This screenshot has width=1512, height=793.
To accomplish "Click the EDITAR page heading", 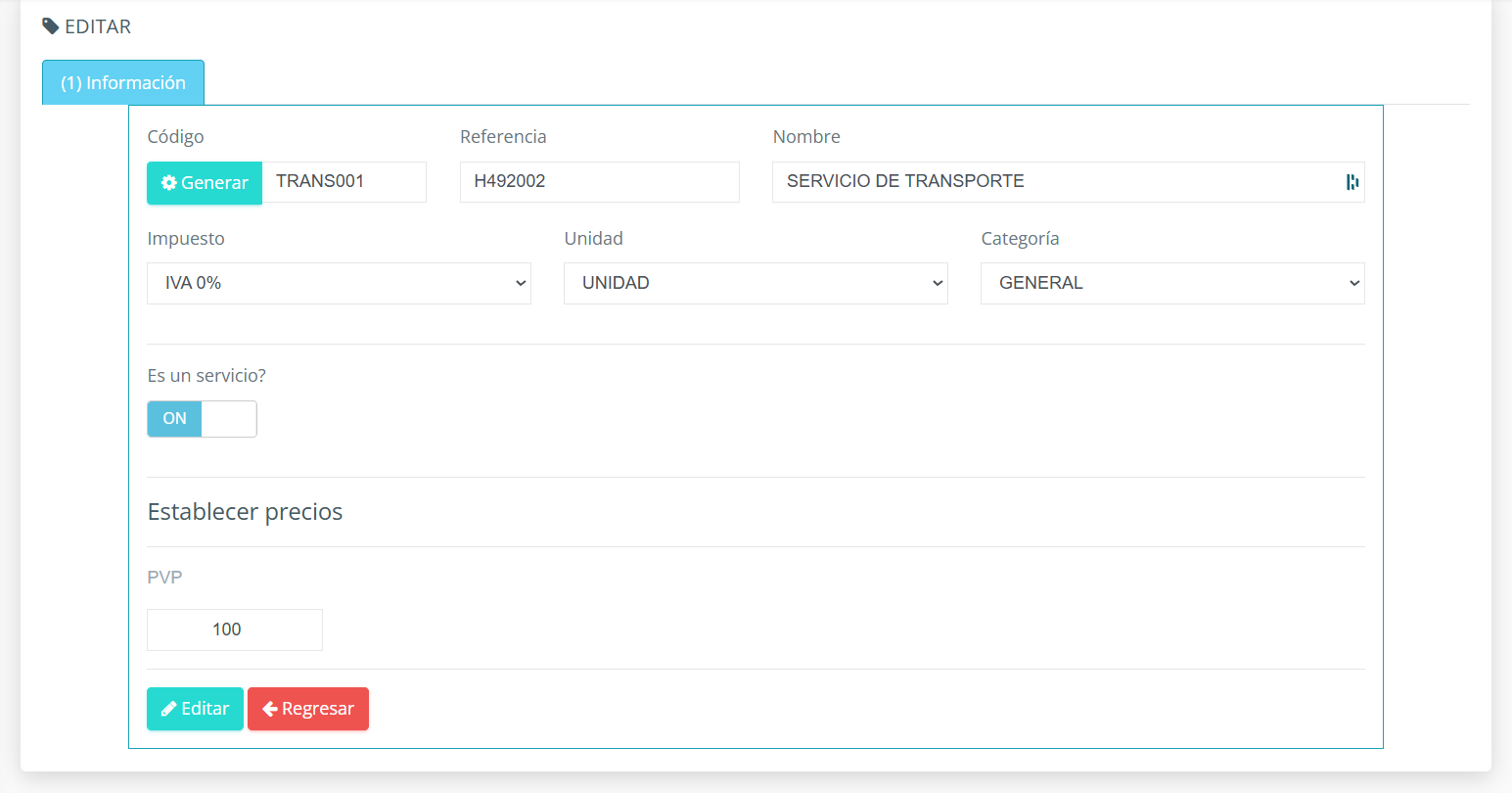I will pos(97,26).
